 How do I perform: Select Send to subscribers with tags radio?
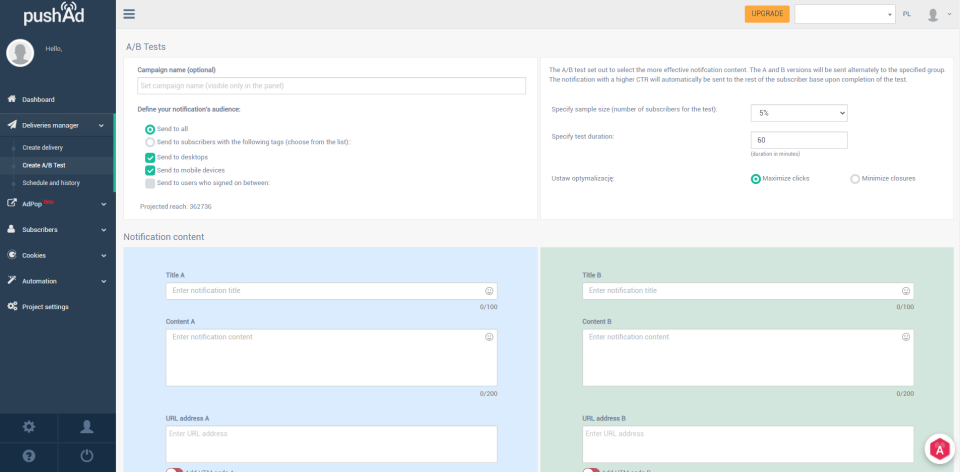click(150, 142)
